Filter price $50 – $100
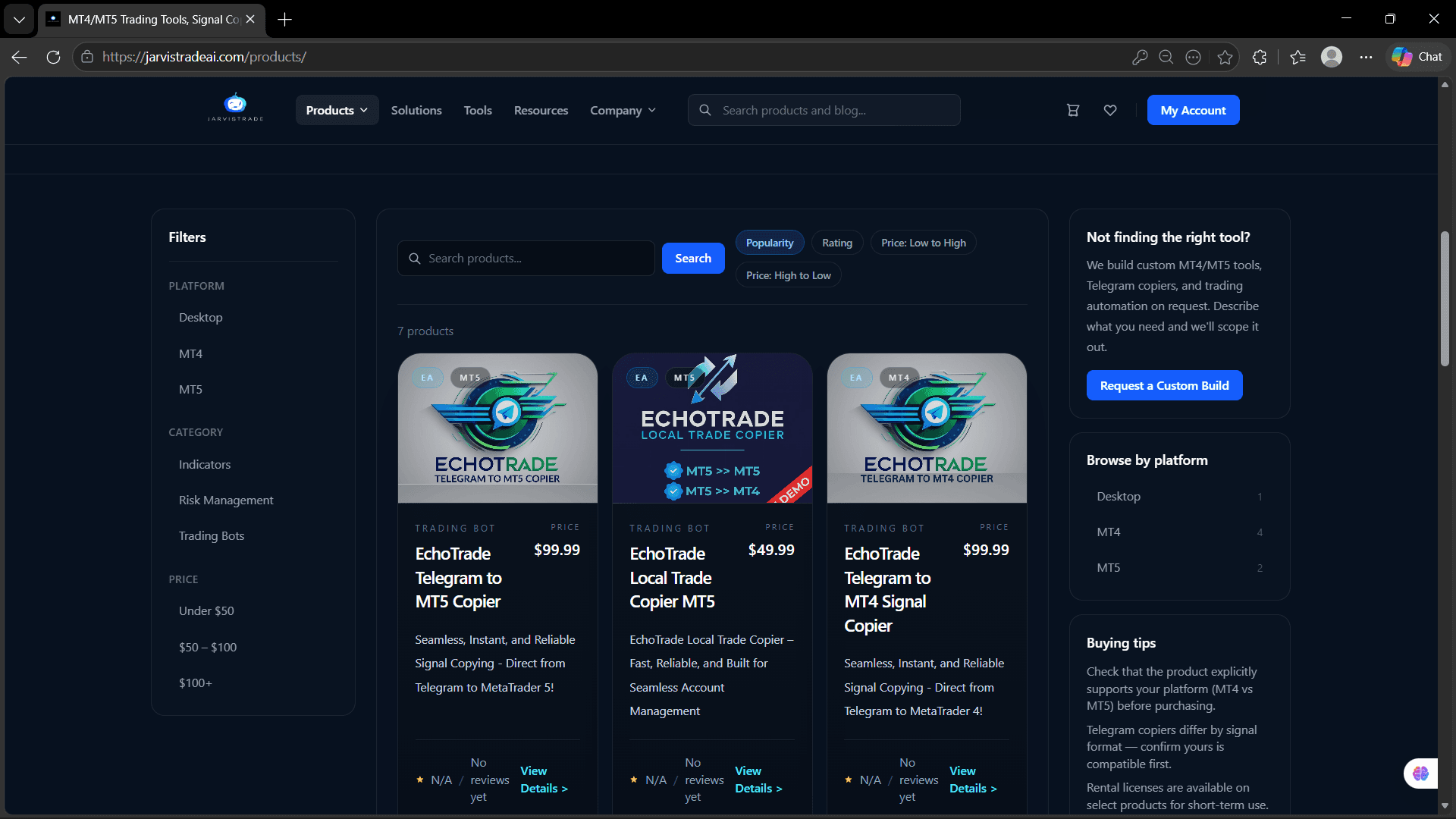Viewport: 1456px width, 819px height. pyautogui.click(x=208, y=648)
